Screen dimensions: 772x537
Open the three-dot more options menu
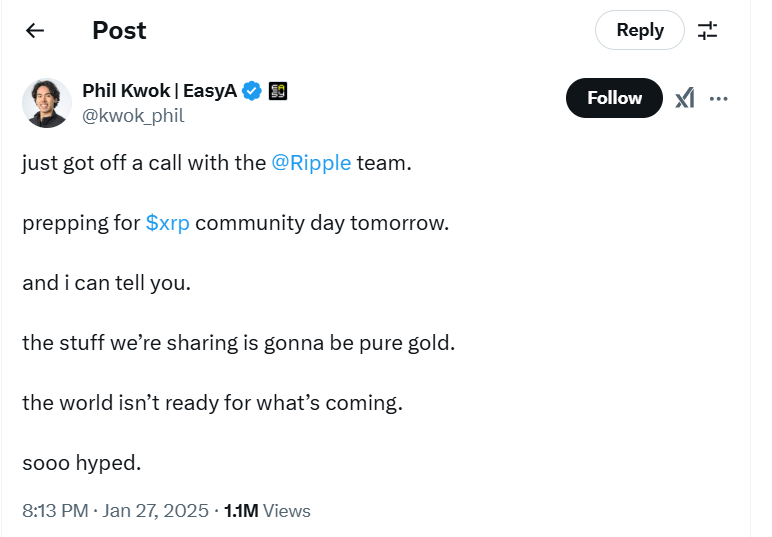(718, 98)
